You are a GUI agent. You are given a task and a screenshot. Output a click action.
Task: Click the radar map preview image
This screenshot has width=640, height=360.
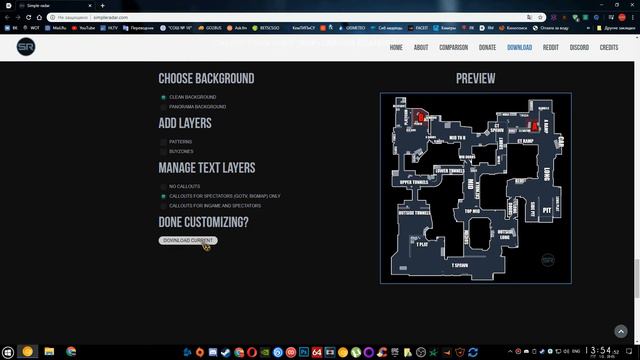(476, 188)
